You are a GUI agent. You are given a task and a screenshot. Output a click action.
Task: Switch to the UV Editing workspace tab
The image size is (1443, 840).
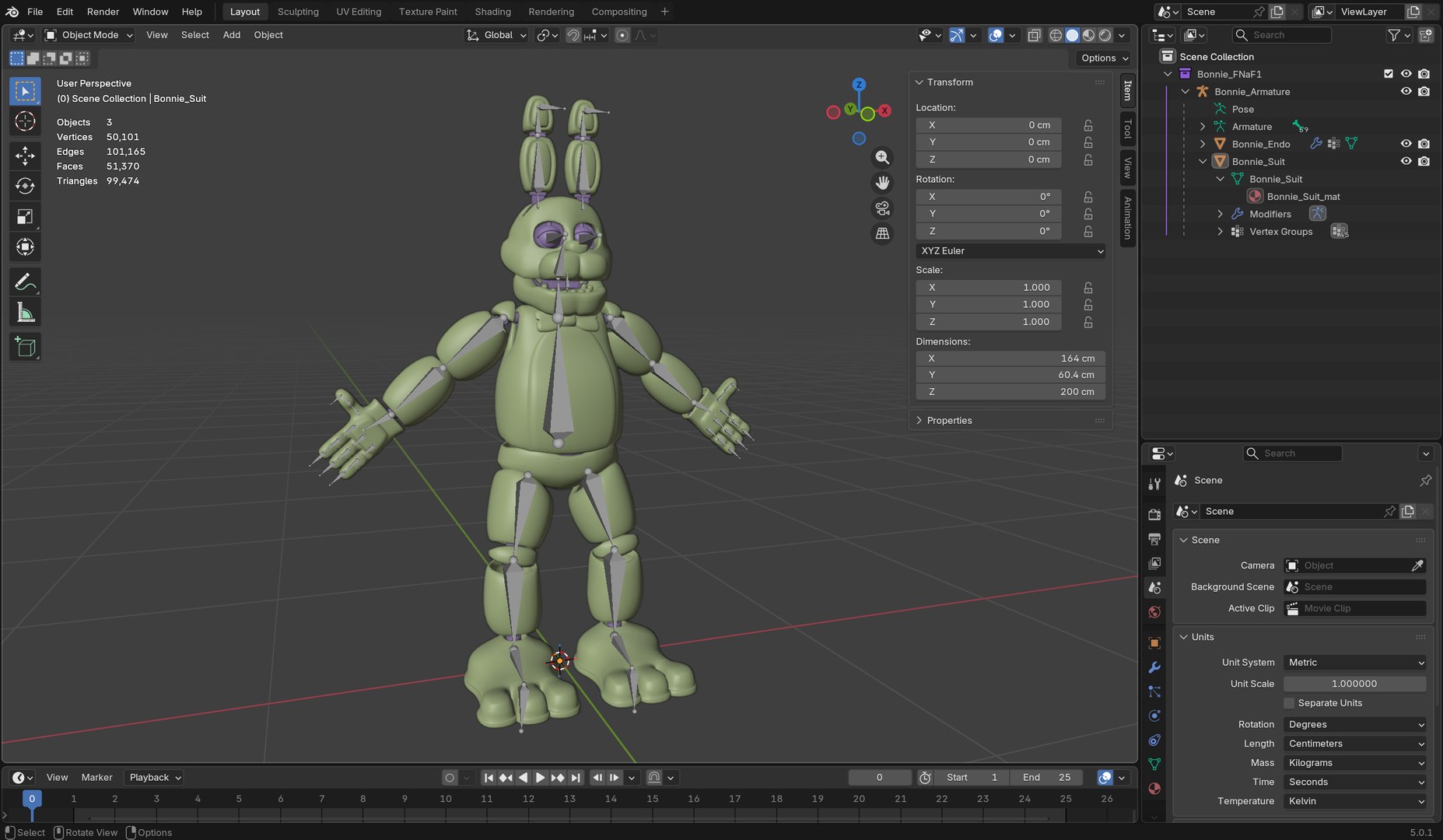(359, 12)
